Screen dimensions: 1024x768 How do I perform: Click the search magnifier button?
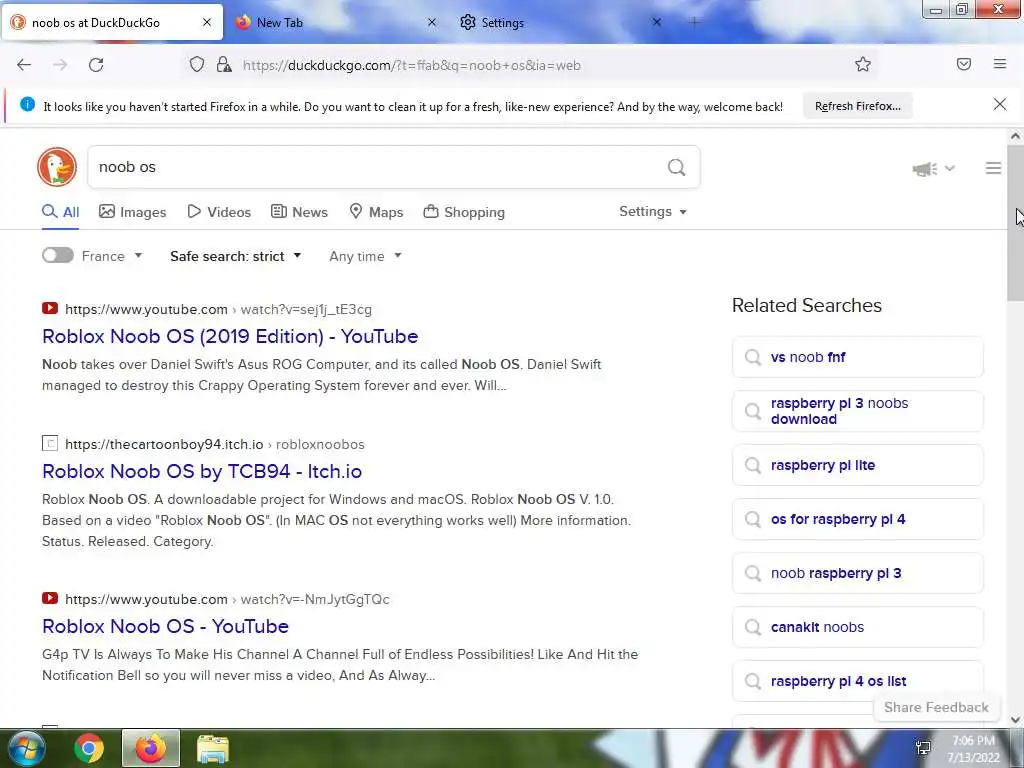pyautogui.click(x=677, y=167)
